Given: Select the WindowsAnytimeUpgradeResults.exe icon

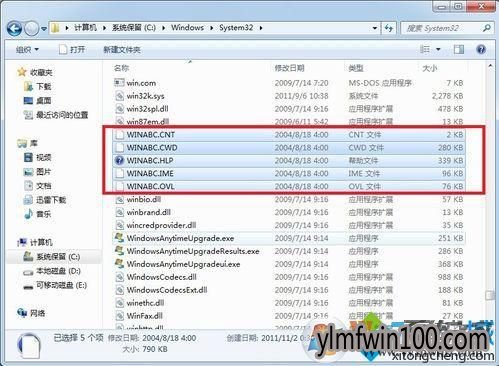Looking at the screenshot, I should 119,251.
